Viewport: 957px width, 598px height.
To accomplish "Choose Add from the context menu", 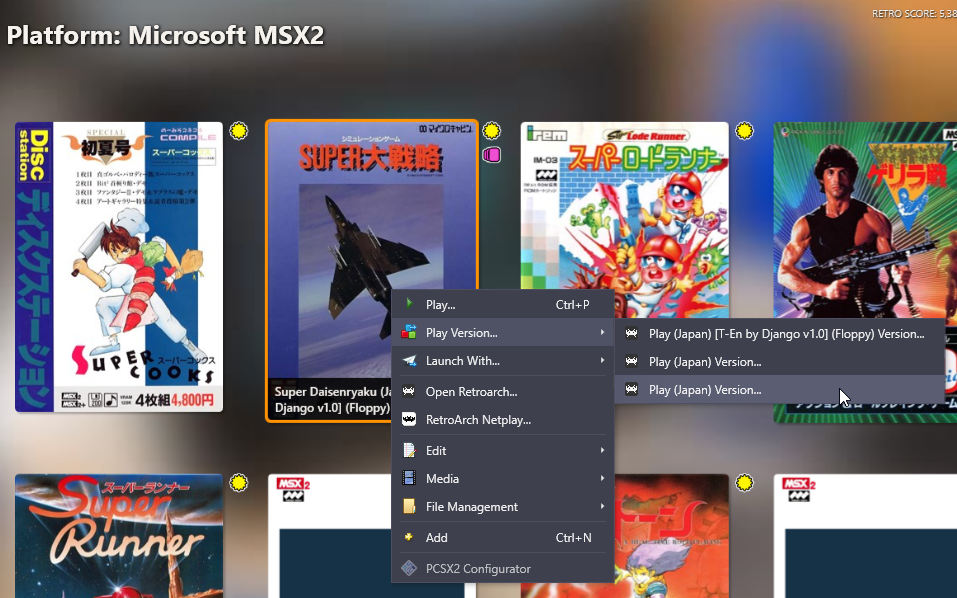I will (x=502, y=538).
